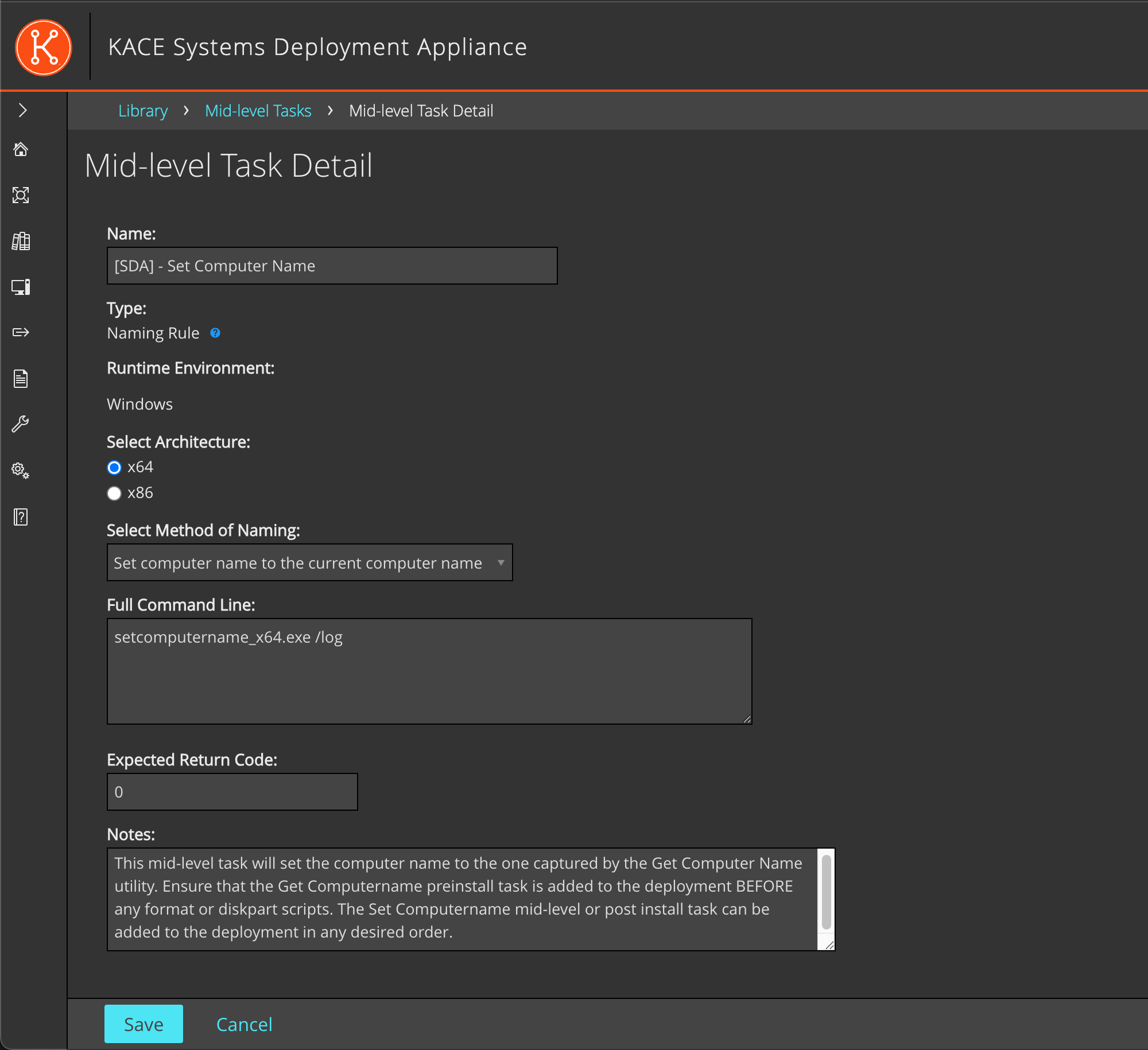Cancel editing the task detail
Image resolution: width=1148 pixels, height=1050 pixels.
(x=245, y=1024)
